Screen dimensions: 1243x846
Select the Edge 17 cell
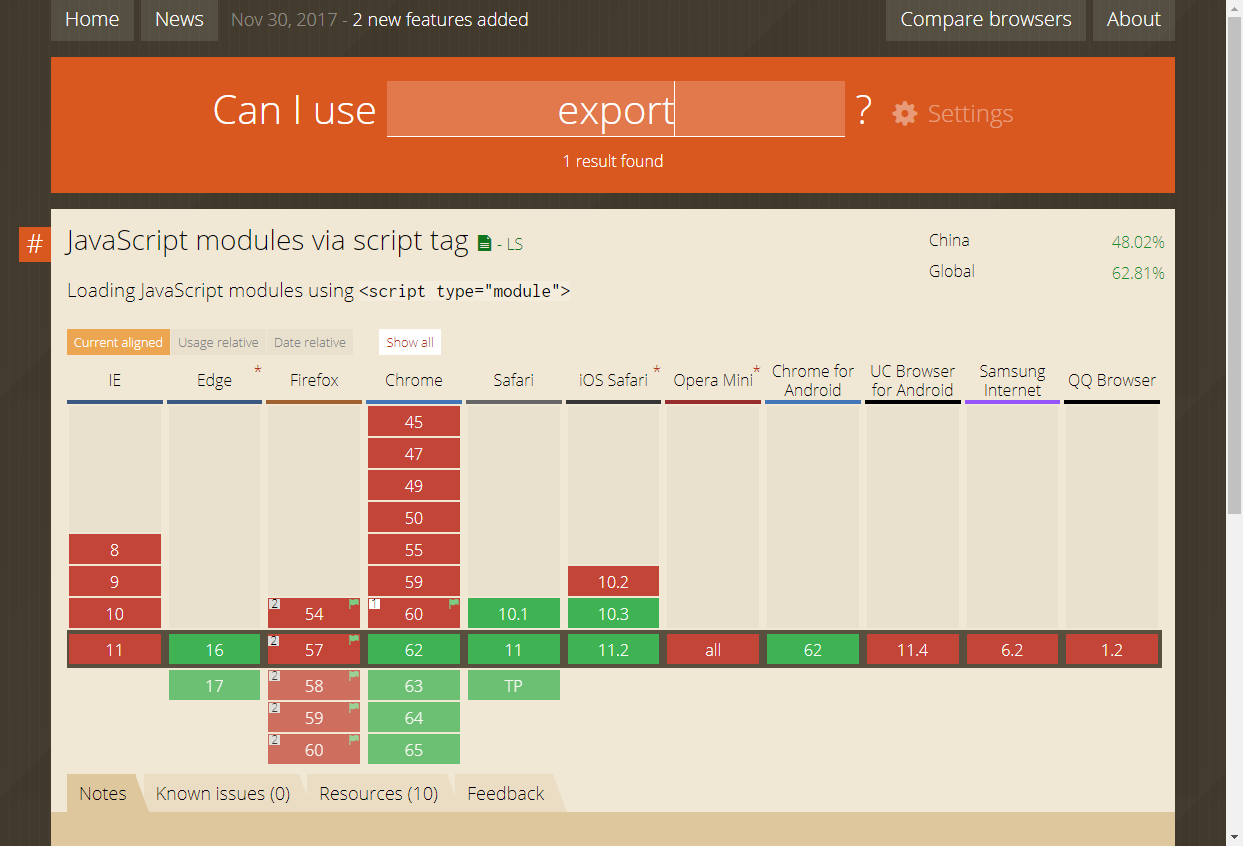[x=215, y=686]
